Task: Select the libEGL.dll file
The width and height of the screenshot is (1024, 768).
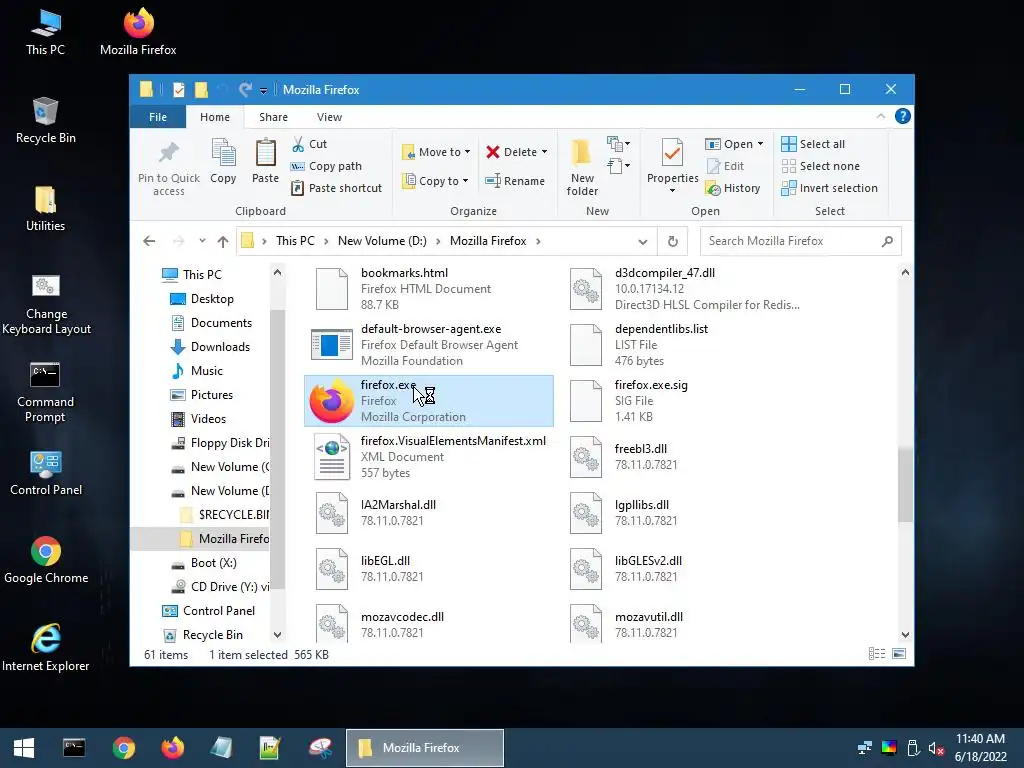Action: point(428,569)
